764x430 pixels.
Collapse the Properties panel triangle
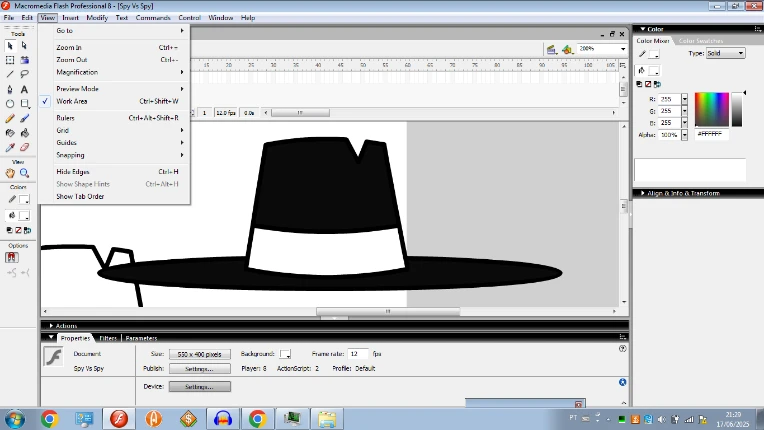click(51, 337)
